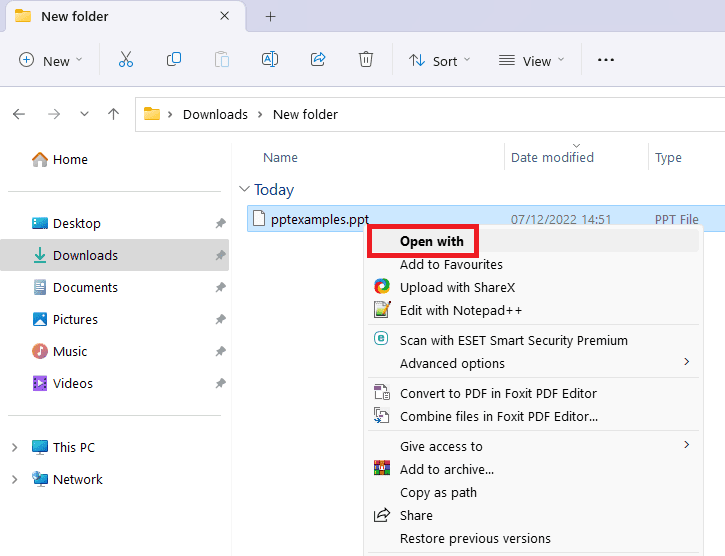Click the Cut scissors icon
The width and height of the screenshot is (725, 556).
coord(126,60)
